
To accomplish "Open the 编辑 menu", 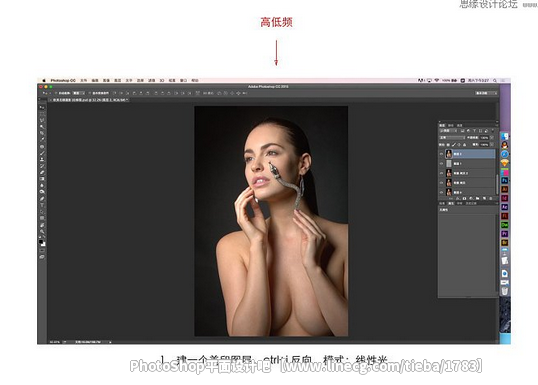I will coord(95,80).
